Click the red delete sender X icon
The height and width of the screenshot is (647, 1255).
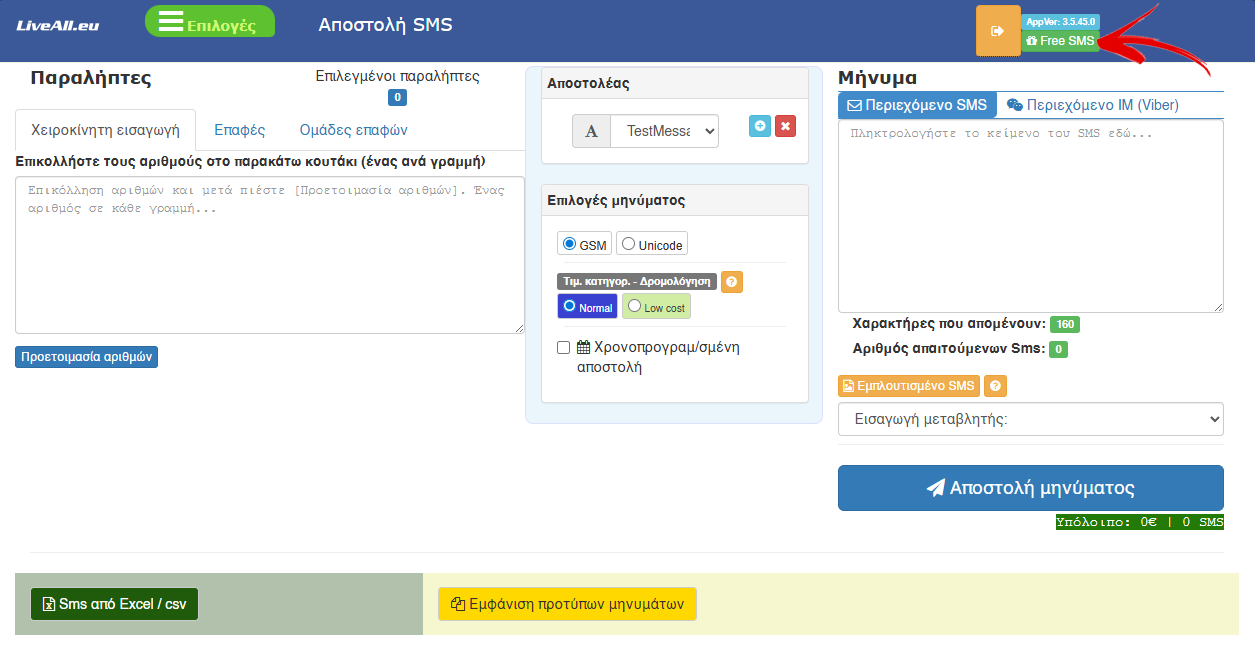[x=786, y=126]
